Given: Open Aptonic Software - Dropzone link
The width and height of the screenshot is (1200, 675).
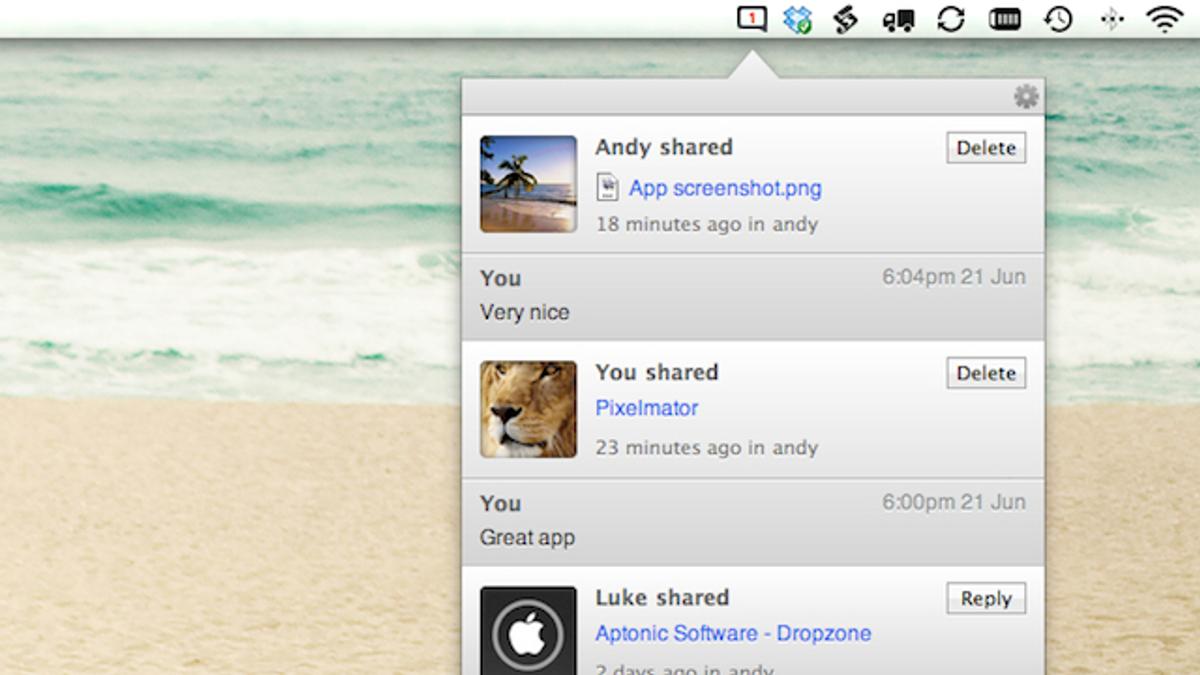Looking at the screenshot, I should coord(733,633).
